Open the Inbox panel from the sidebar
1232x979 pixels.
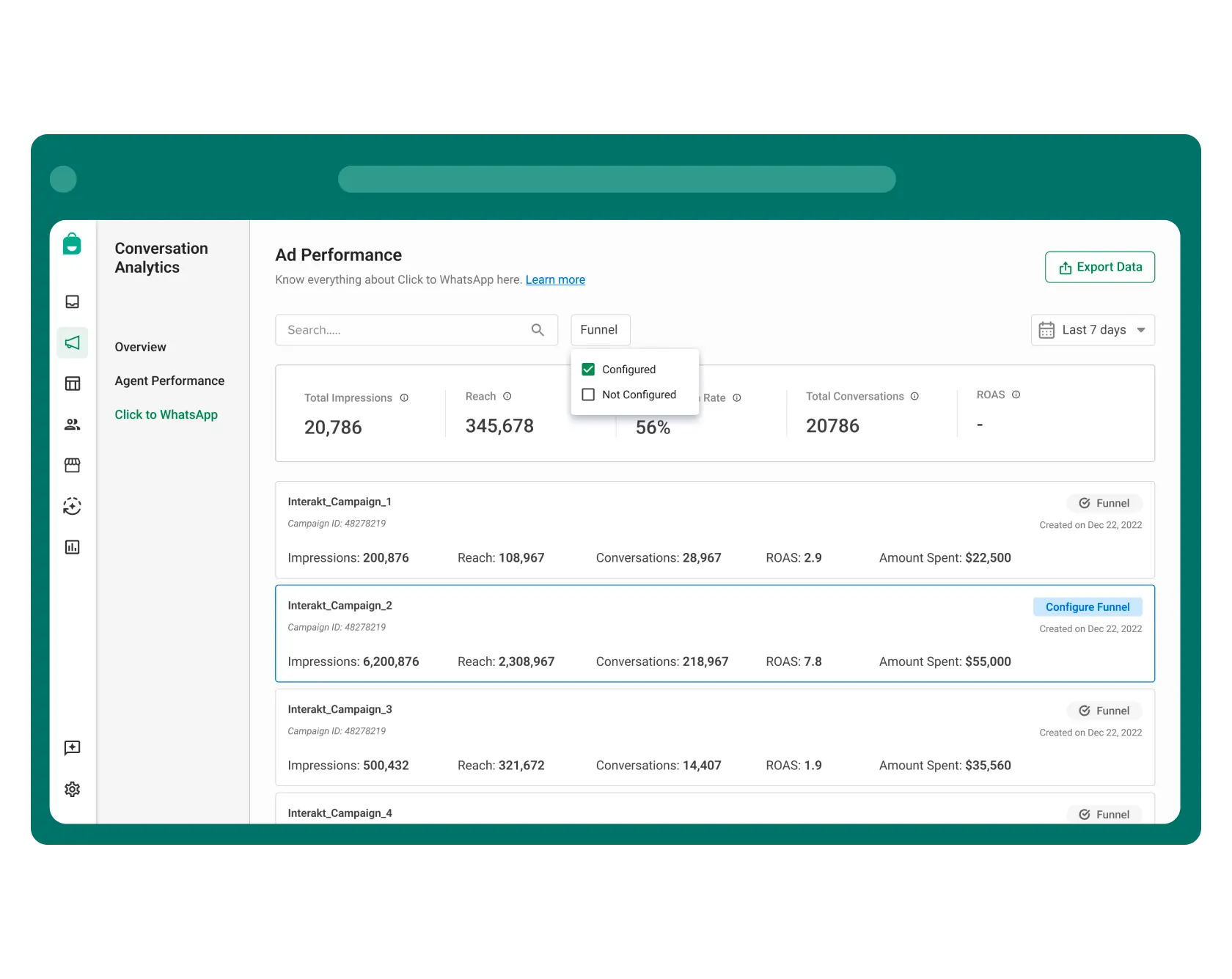(72, 301)
